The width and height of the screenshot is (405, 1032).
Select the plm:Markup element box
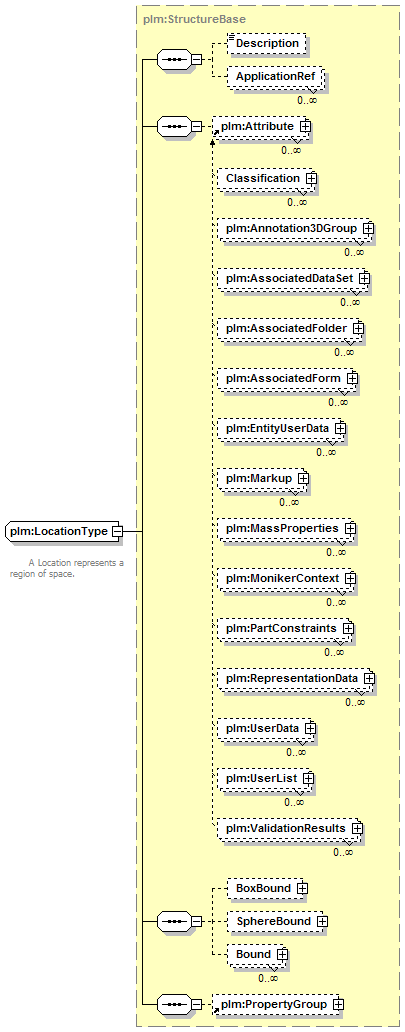coord(263,478)
